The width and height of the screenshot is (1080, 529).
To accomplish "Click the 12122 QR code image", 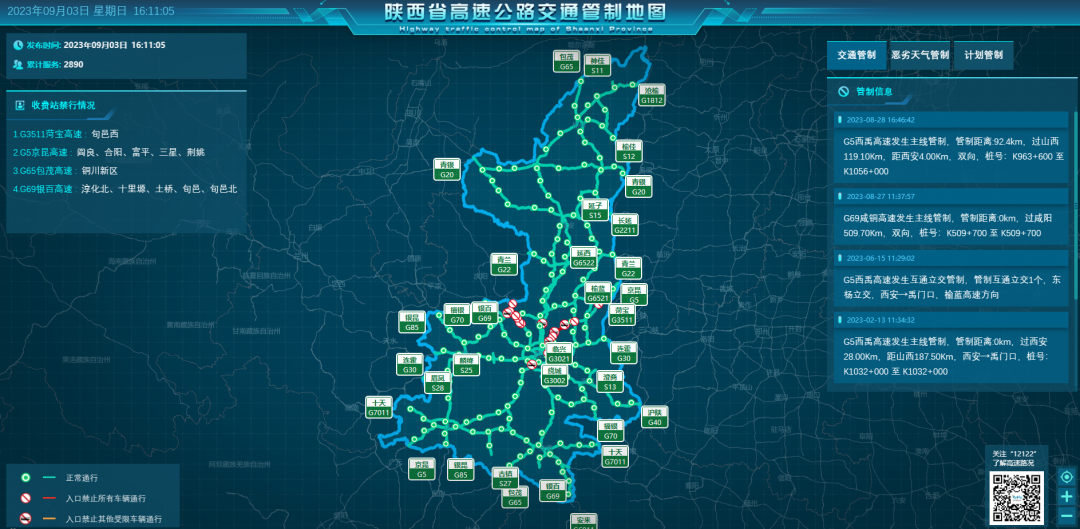I will pyautogui.click(x=1017, y=497).
